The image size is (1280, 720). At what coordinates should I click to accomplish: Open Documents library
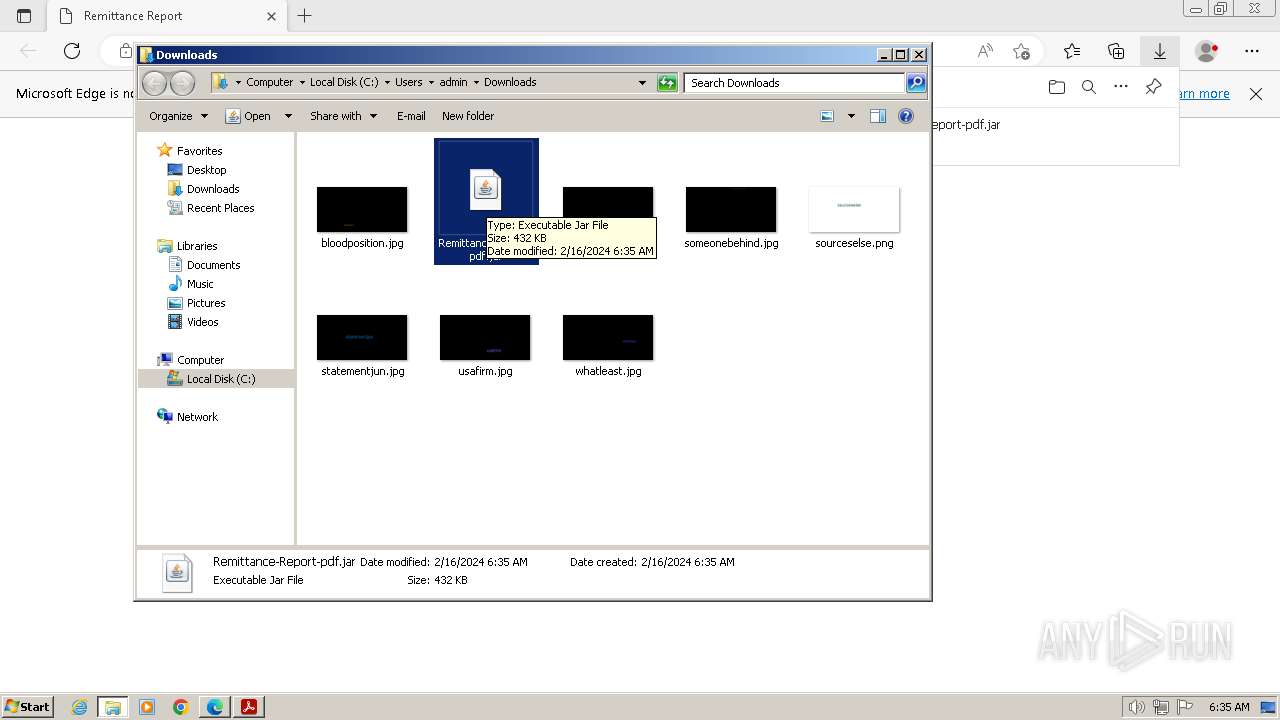213,265
